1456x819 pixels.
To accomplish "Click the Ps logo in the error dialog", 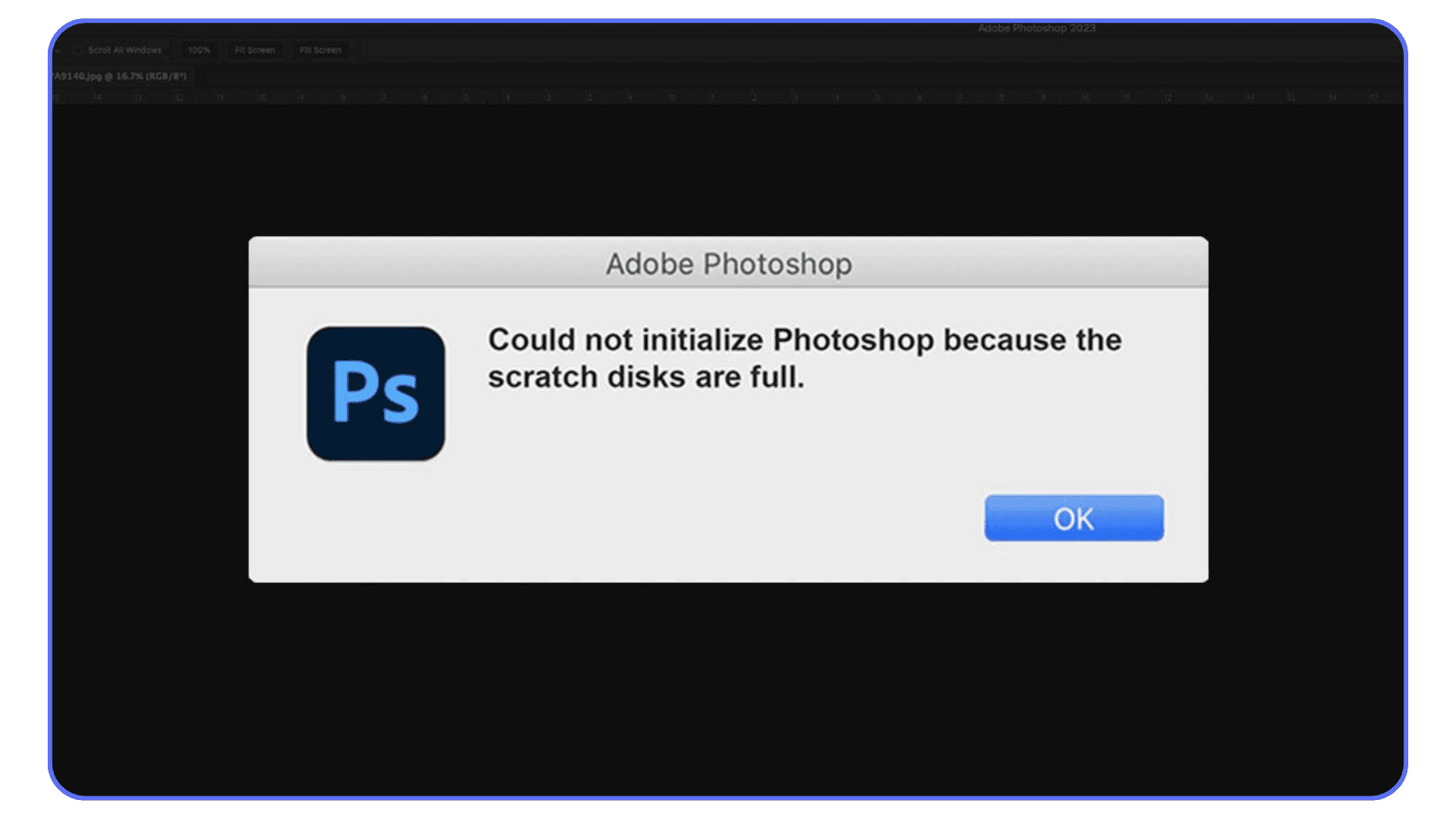I will pyautogui.click(x=375, y=392).
